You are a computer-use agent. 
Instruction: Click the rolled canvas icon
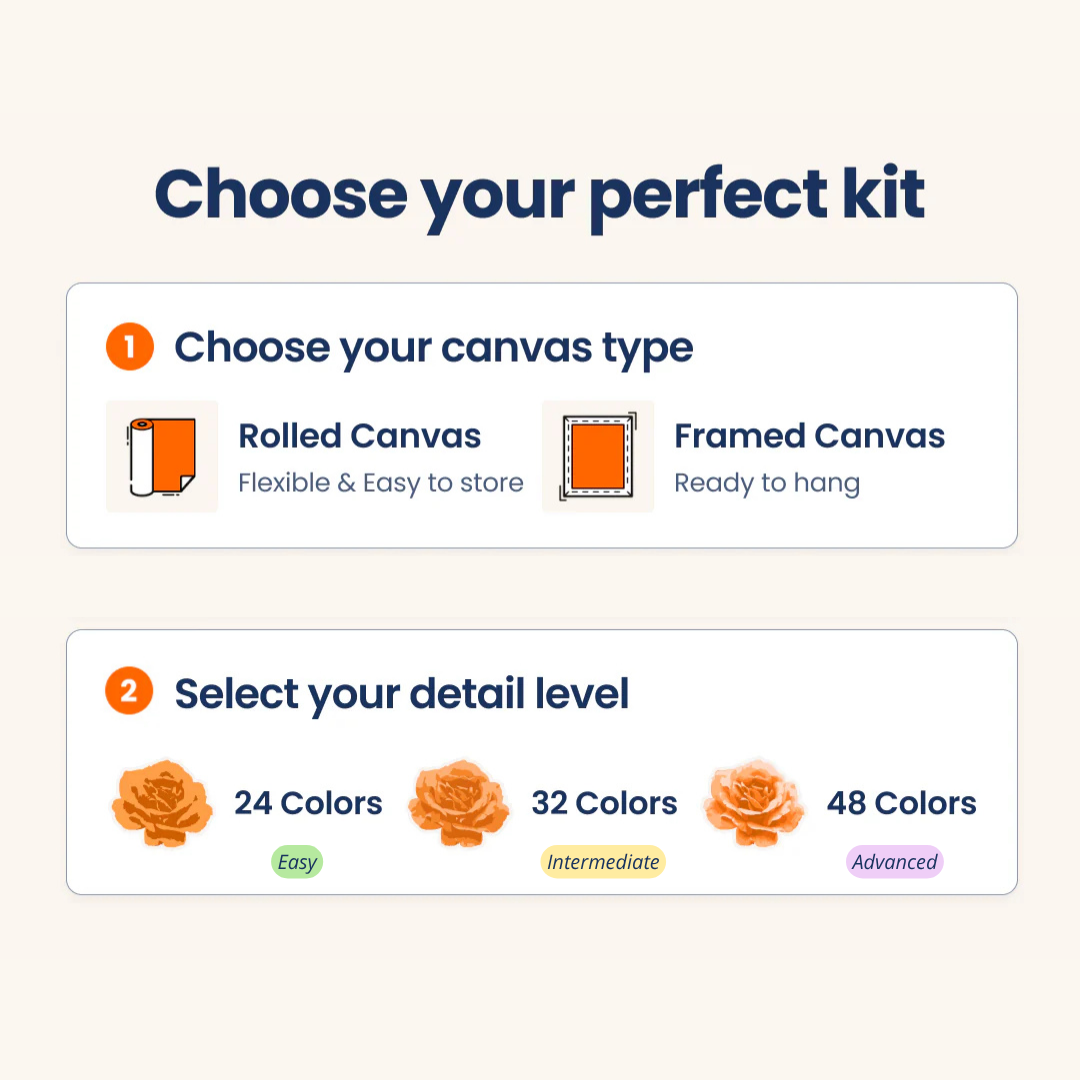162,457
